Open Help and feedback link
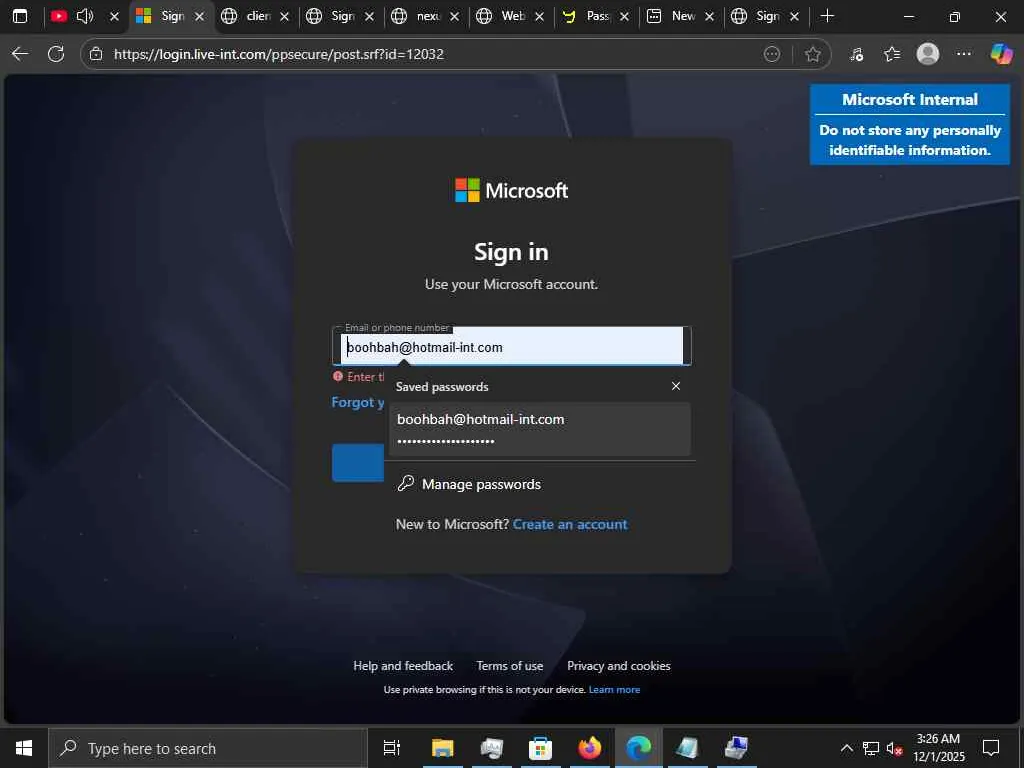Viewport: 1024px width, 768px height. click(x=403, y=666)
